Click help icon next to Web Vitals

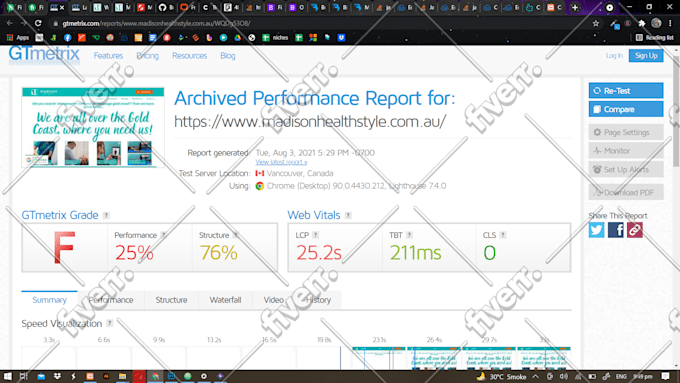click(348, 215)
